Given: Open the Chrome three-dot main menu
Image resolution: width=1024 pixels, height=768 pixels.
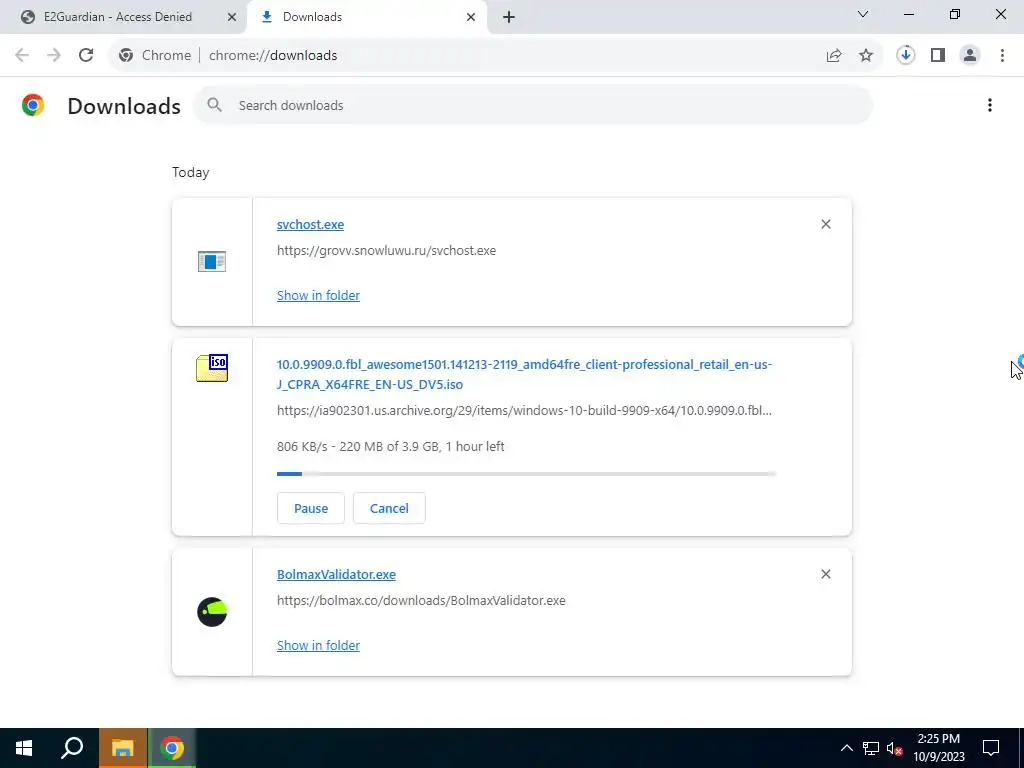Looking at the screenshot, I should [x=1002, y=56].
